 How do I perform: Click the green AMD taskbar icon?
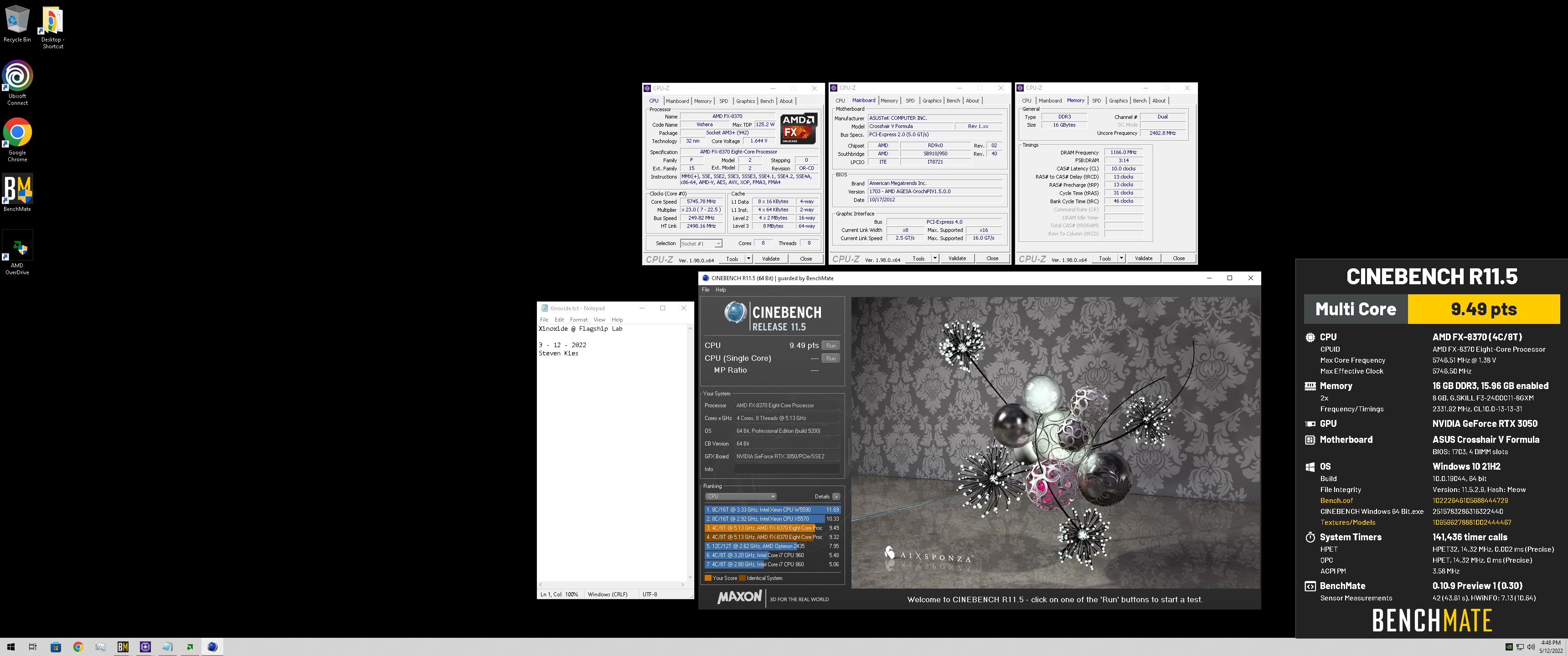coord(190,647)
